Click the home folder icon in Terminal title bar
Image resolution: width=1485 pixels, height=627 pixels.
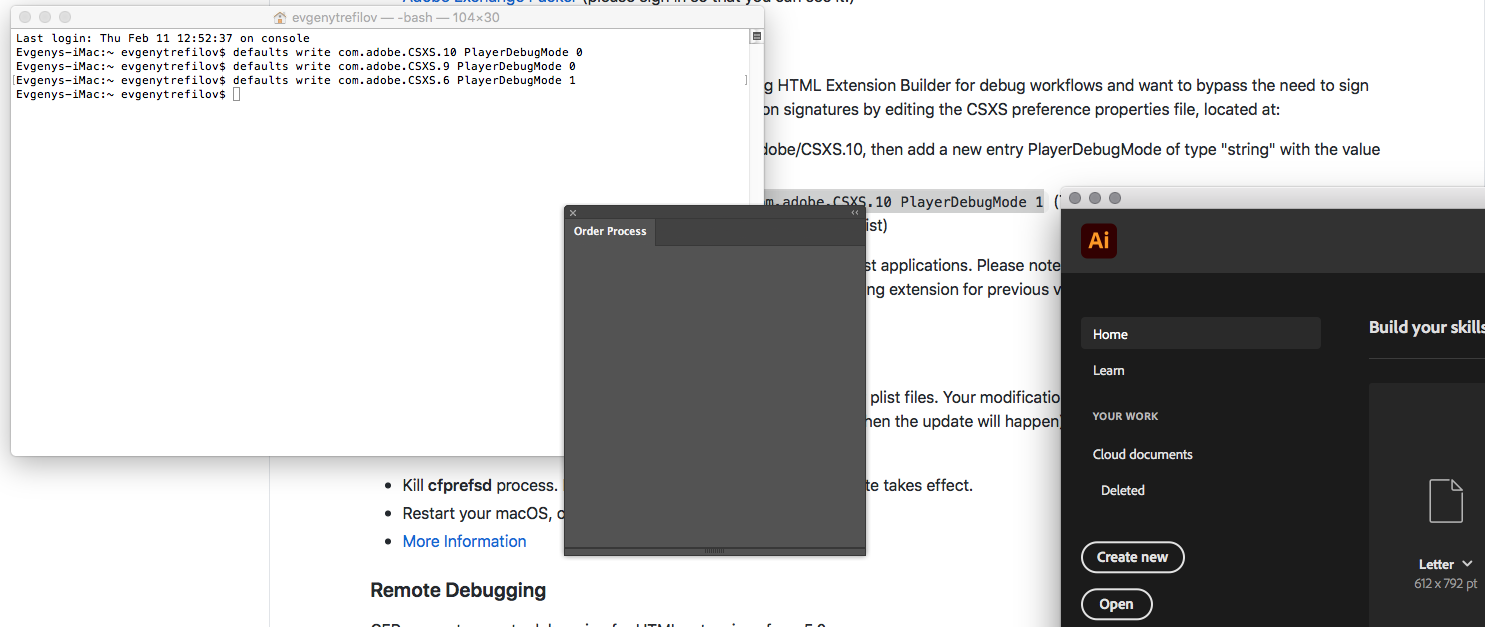281,18
